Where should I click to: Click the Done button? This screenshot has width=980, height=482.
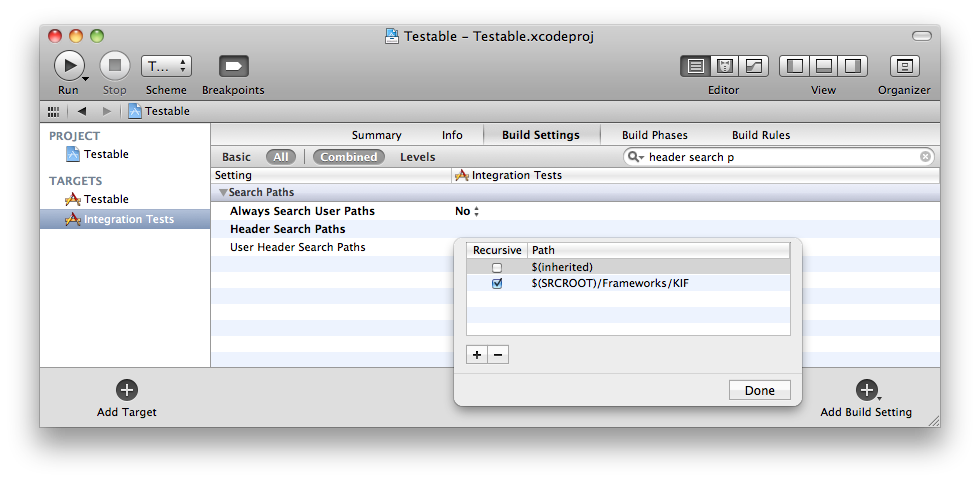759,390
